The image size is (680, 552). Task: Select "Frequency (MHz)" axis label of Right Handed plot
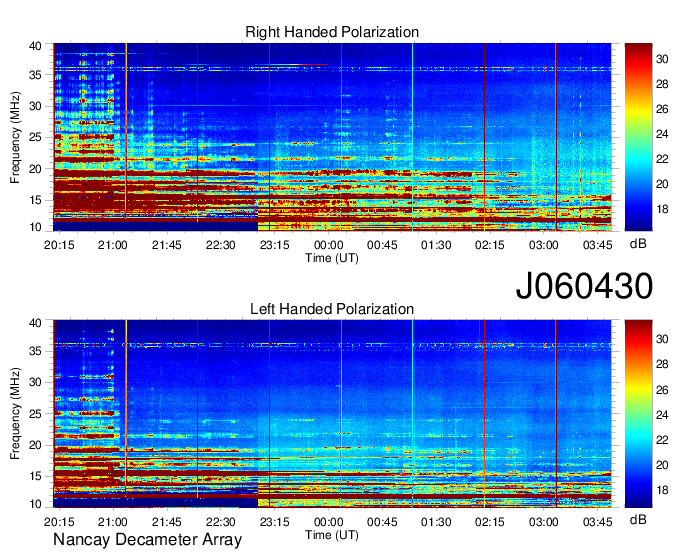15,137
